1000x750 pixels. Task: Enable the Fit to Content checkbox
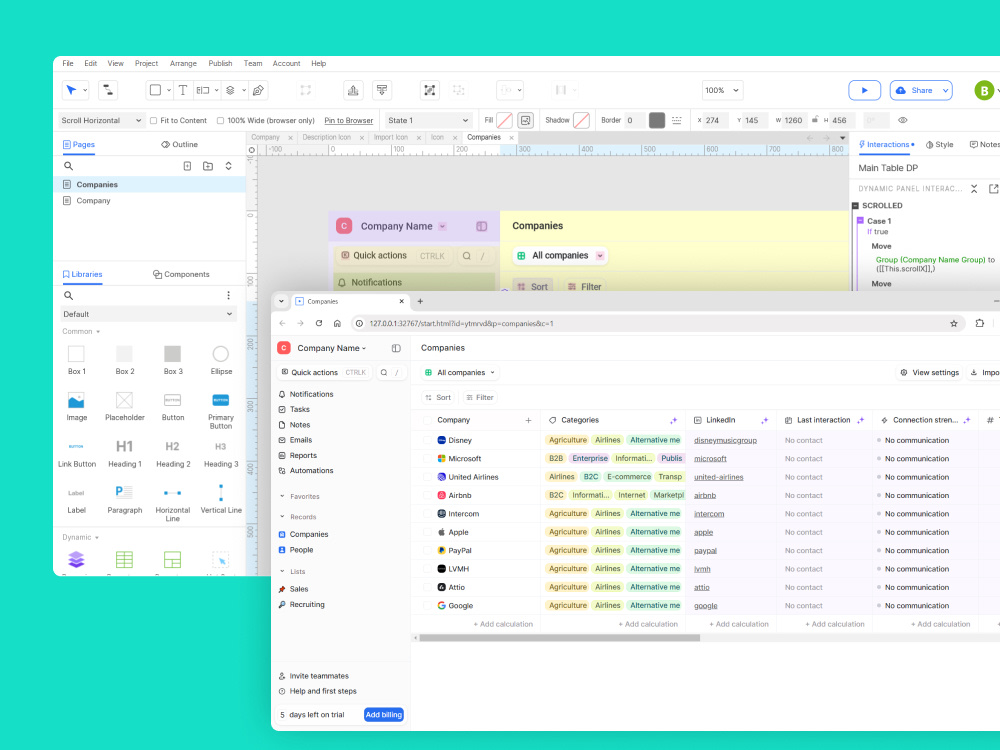coord(154,120)
